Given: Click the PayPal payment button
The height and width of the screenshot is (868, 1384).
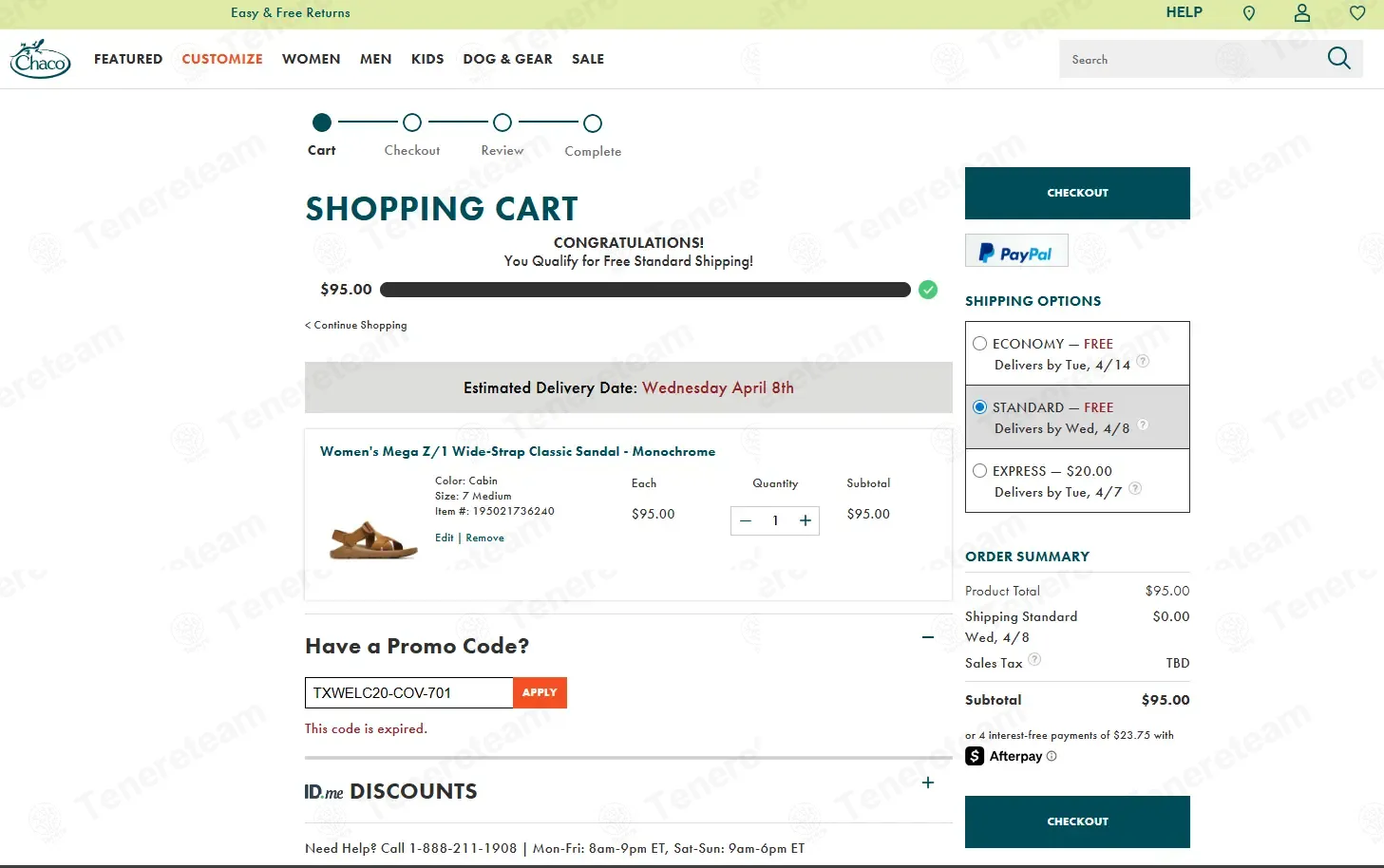Looking at the screenshot, I should (x=1016, y=251).
